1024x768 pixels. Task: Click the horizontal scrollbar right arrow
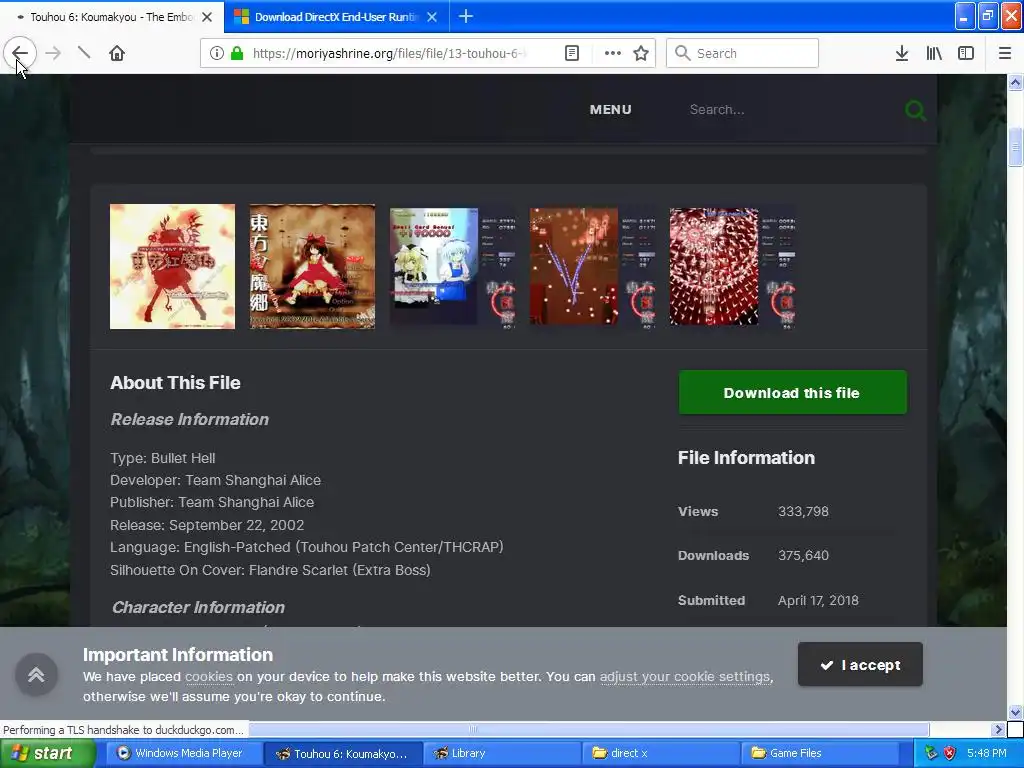(999, 729)
